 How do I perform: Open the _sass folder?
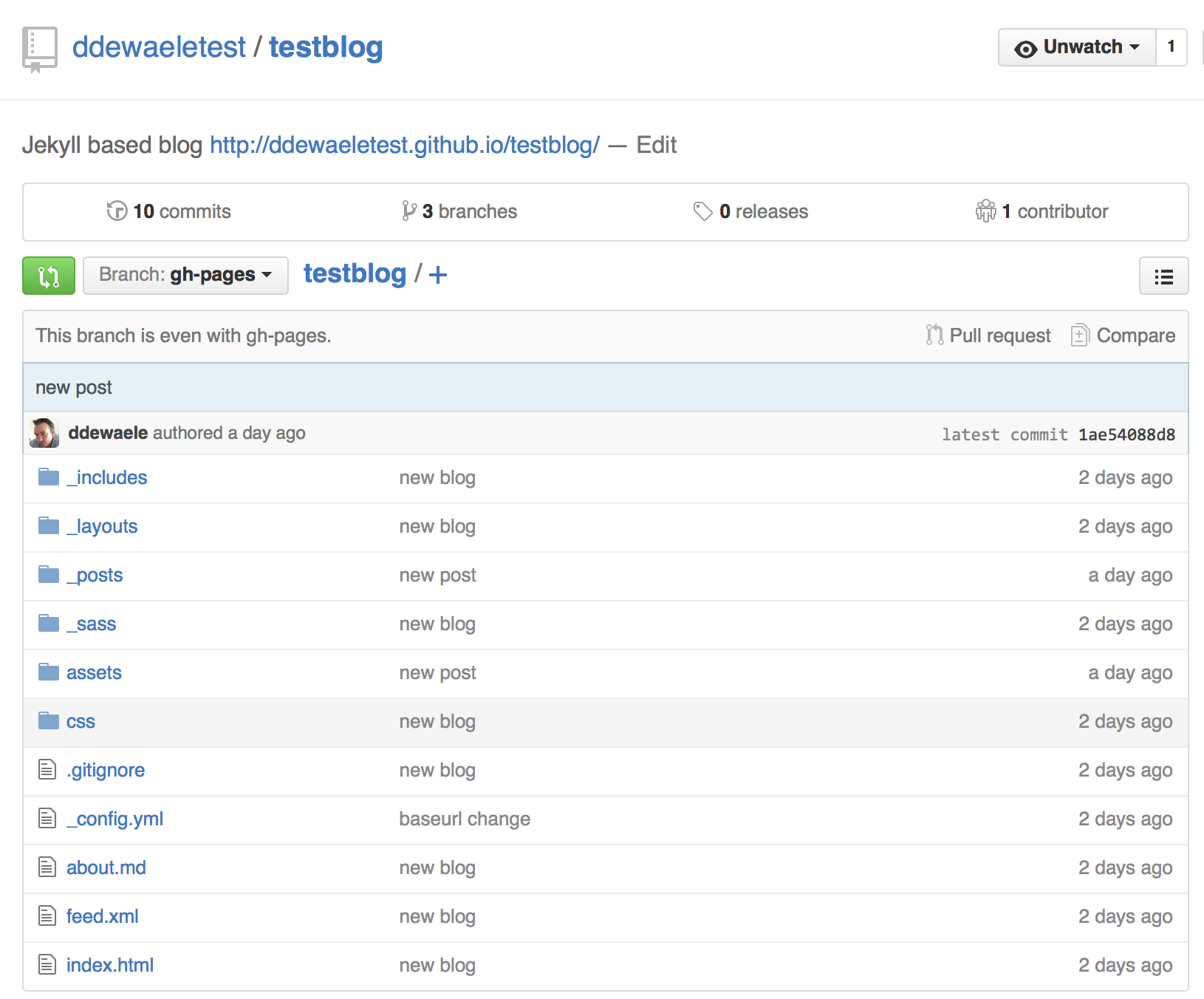click(92, 624)
